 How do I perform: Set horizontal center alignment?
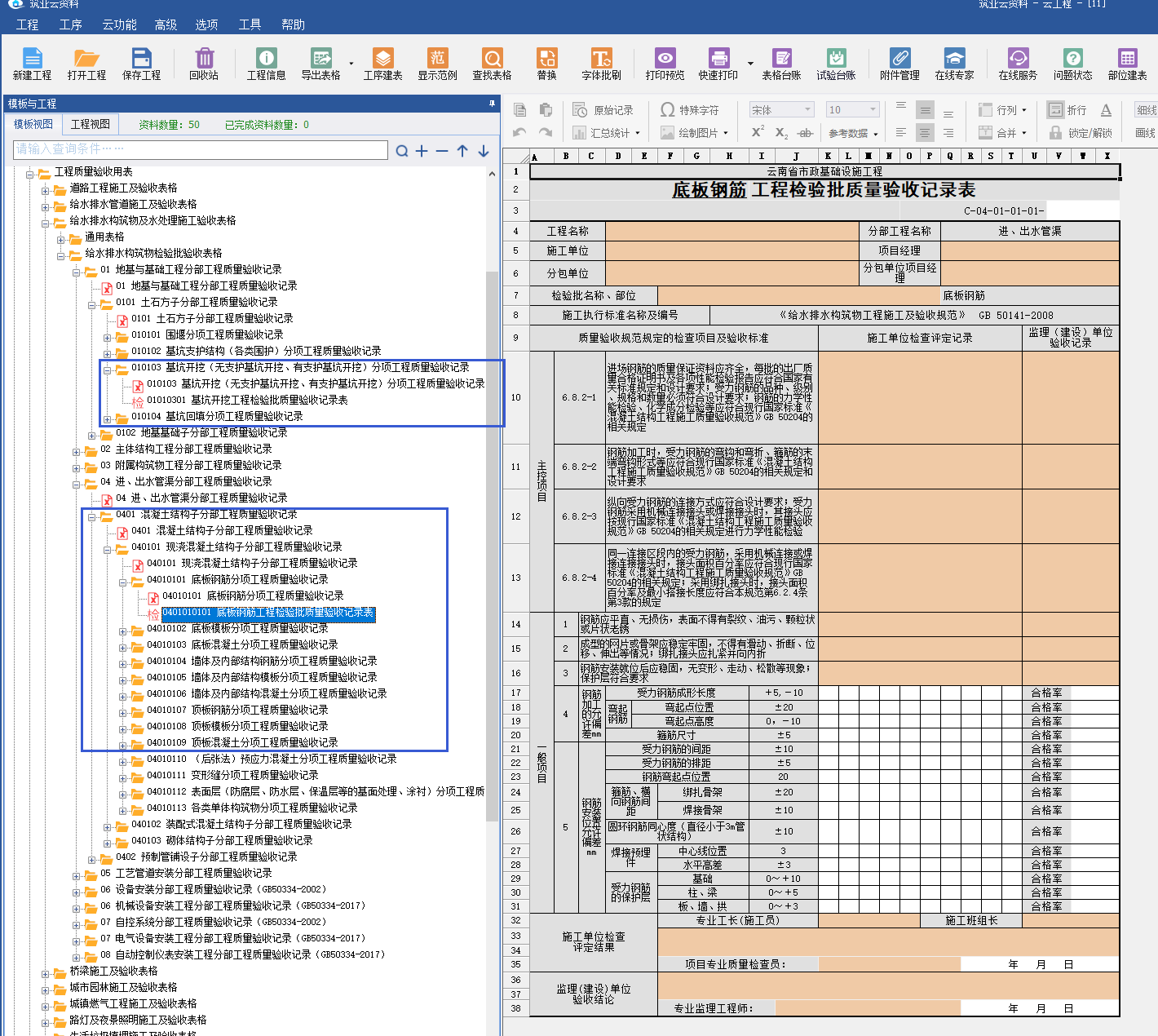[x=925, y=132]
